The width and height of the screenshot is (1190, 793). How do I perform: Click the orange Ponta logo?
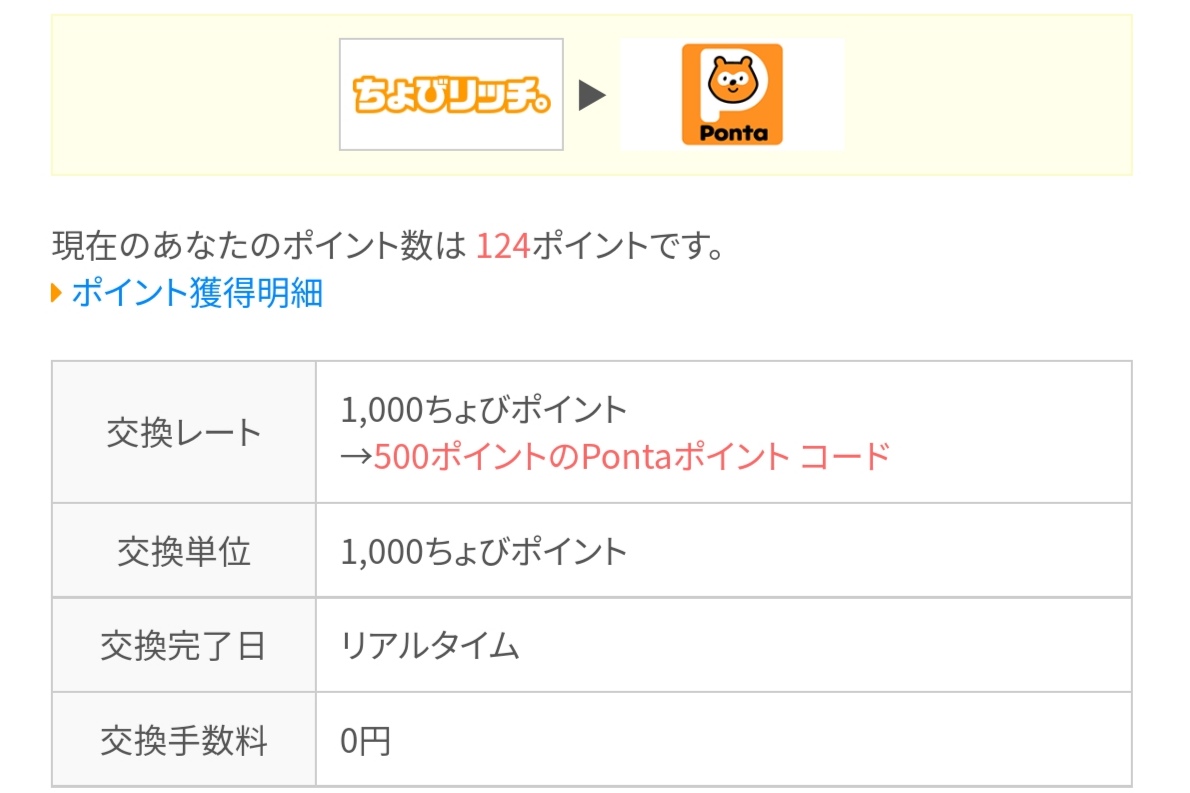(732, 94)
